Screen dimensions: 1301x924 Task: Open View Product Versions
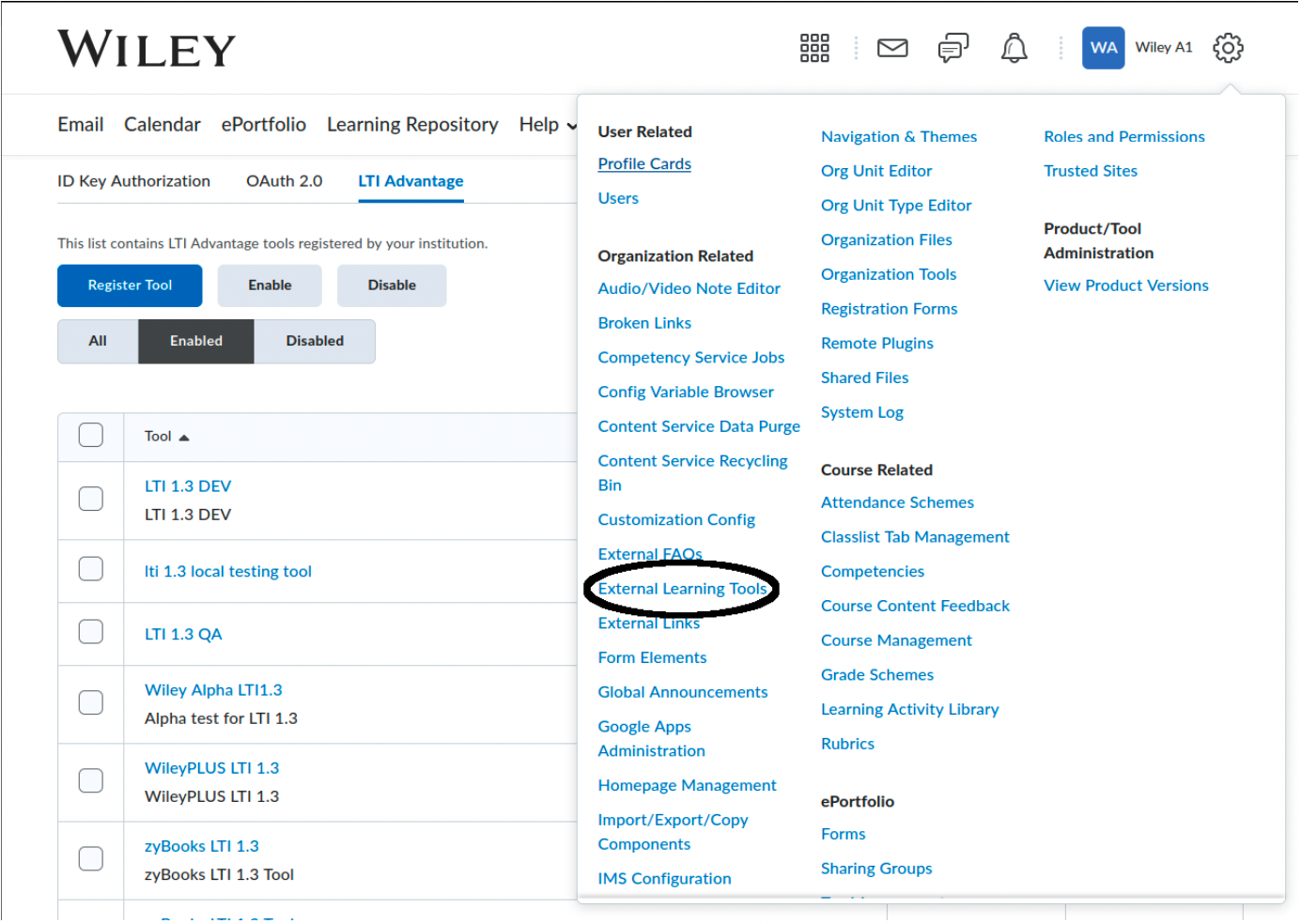pyautogui.click(x=1126, y=286)
